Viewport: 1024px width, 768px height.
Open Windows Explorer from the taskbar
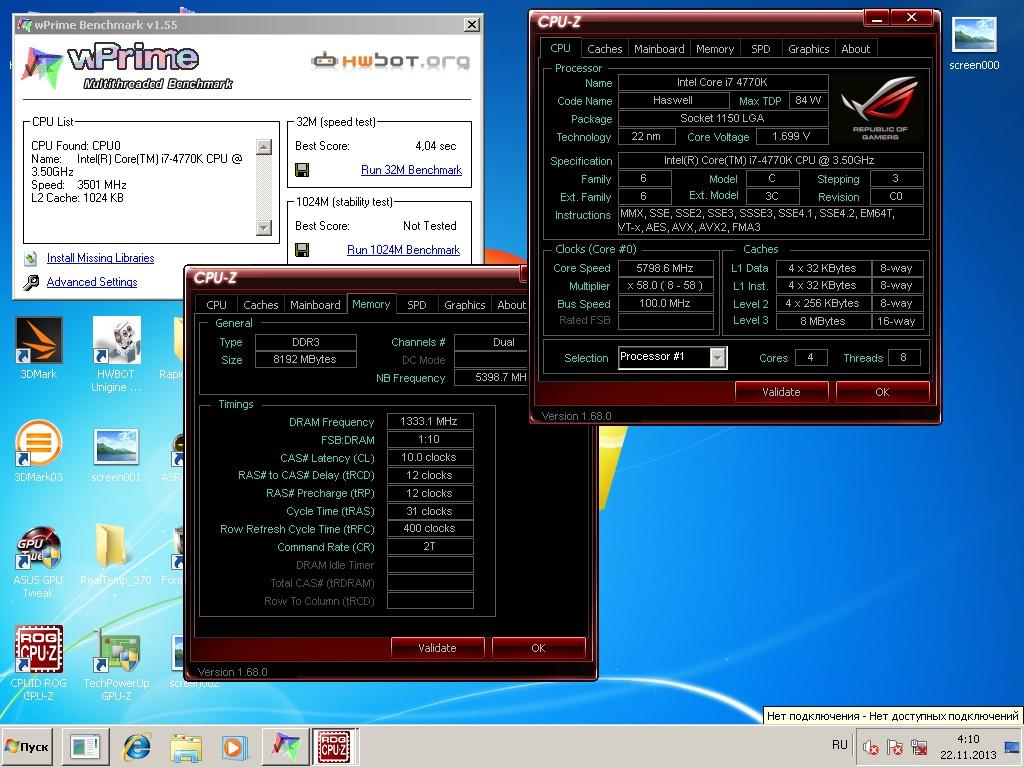185,746
